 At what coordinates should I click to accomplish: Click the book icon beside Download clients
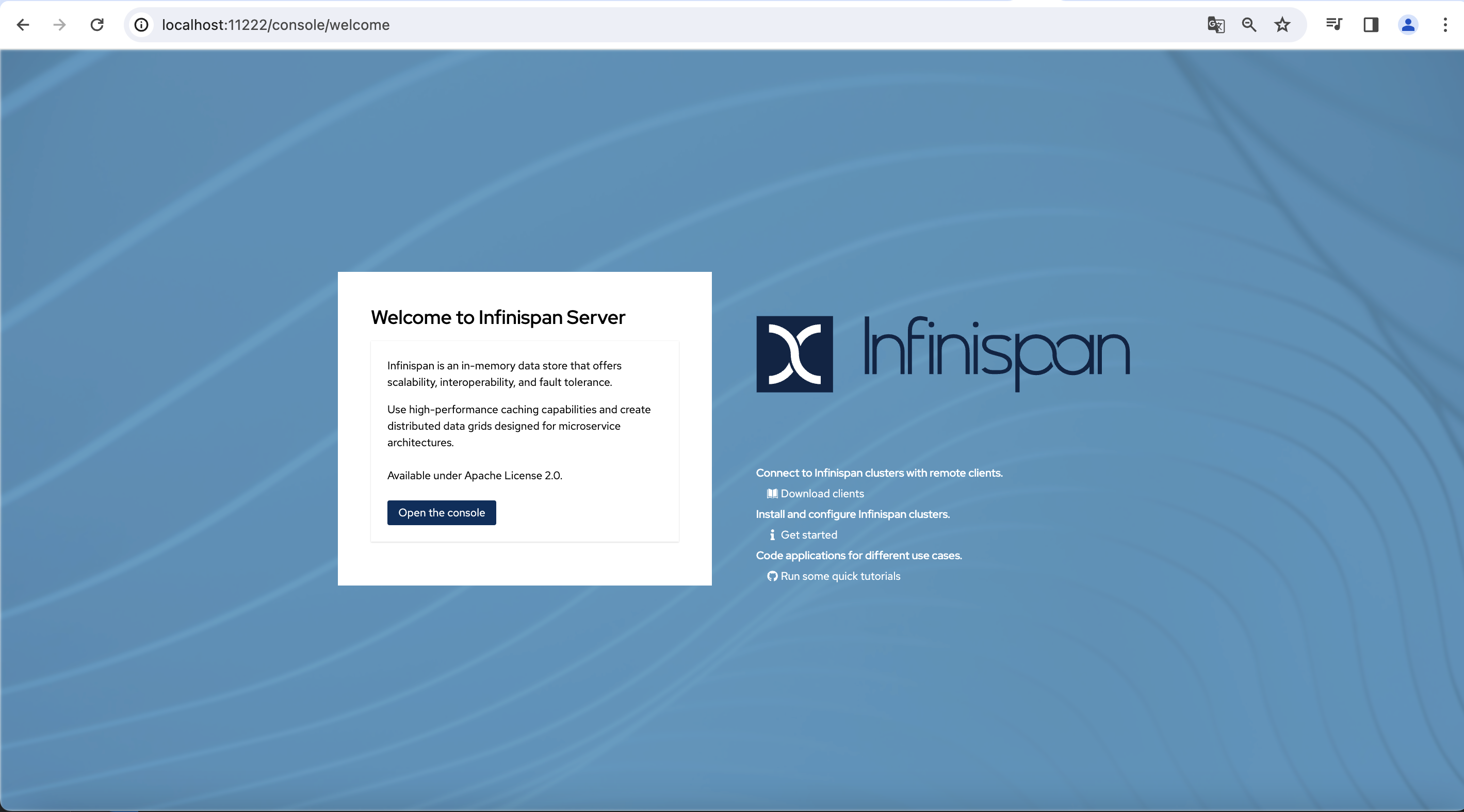coord(772,494)
